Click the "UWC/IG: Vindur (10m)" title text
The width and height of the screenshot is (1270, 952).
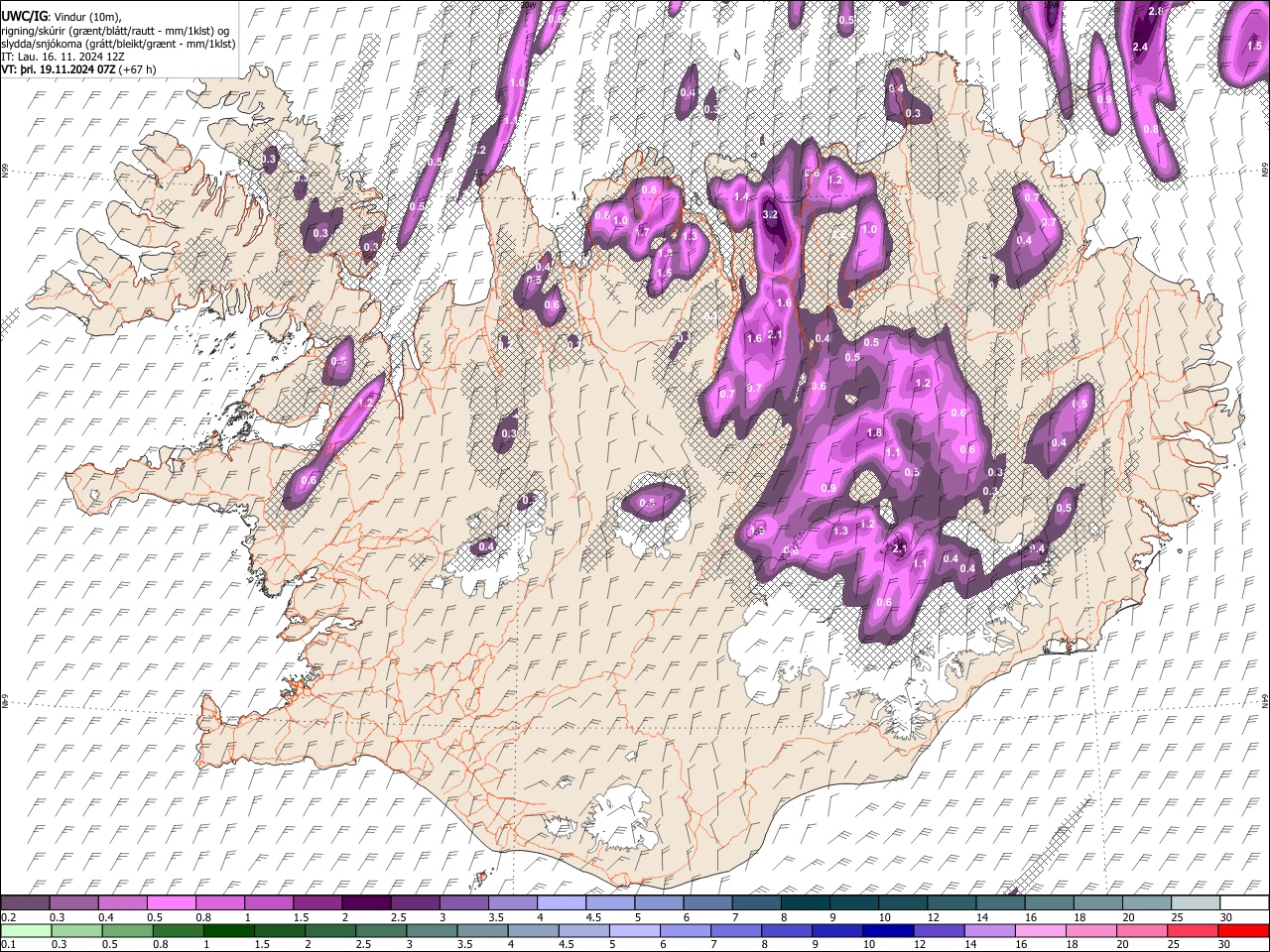[x=62, y=17]
